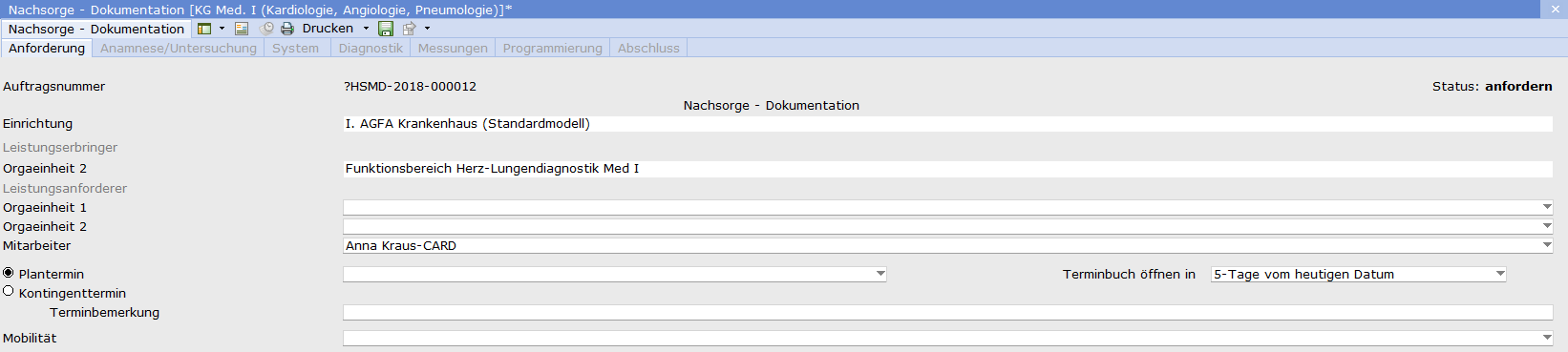Switch to the System tab

pyautogui.click(x=296, y=48)
